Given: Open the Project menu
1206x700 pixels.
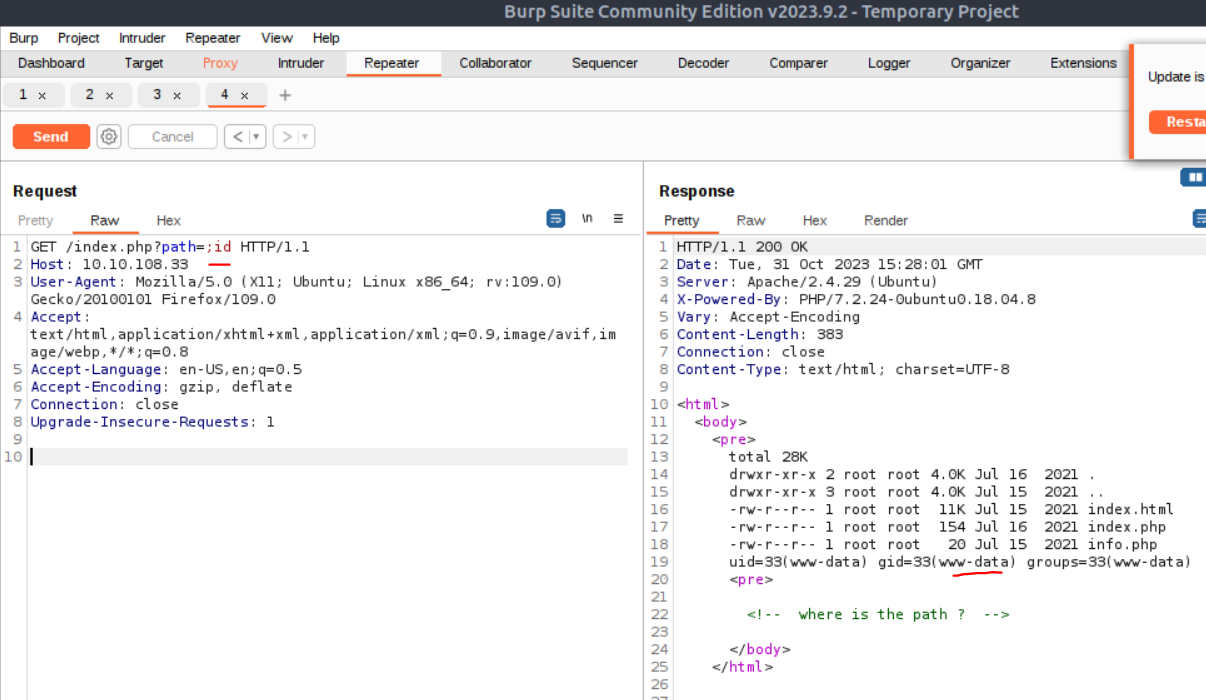Looking at the screenshot, I should [78, 38].
